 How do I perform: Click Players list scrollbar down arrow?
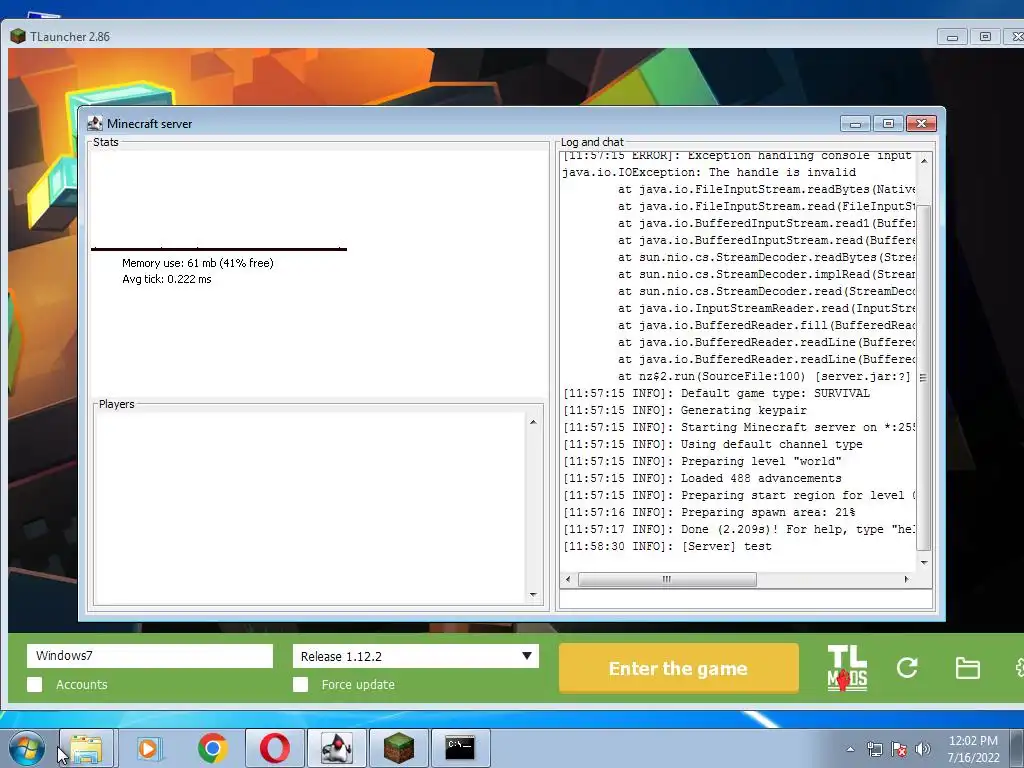tap(534, 594)
